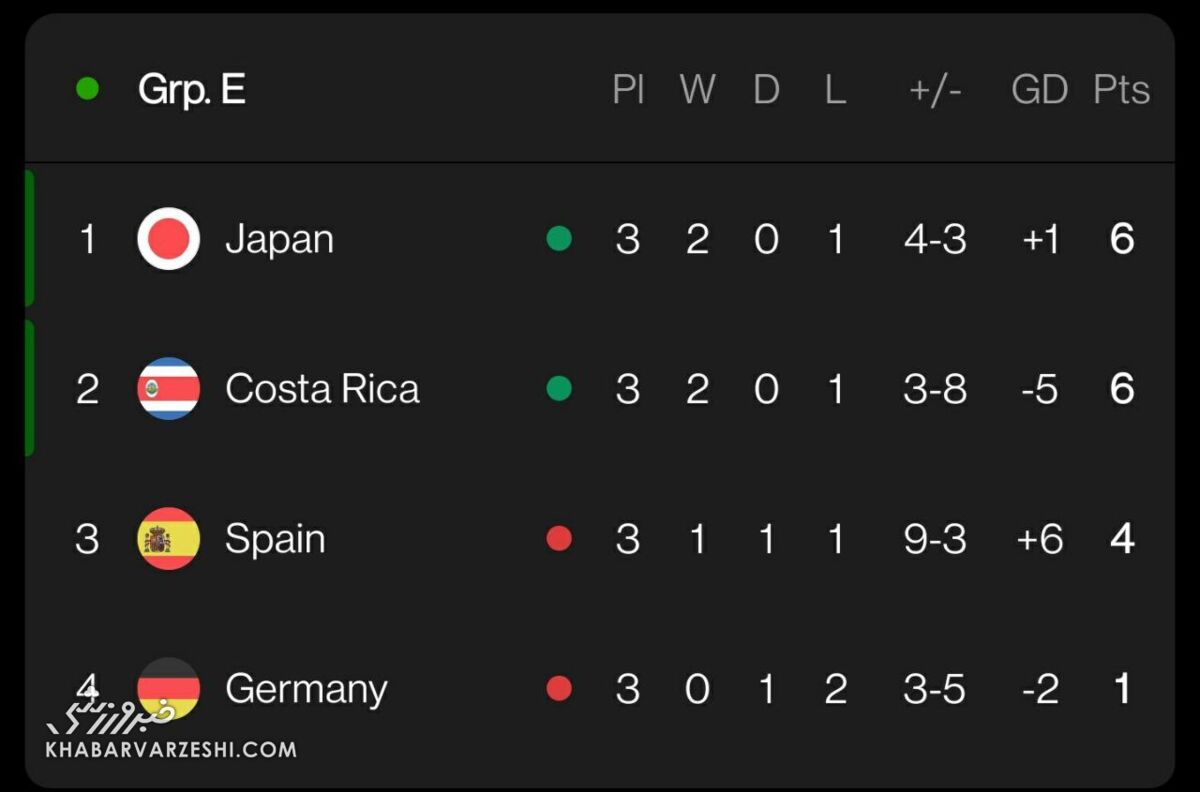This screenshot has width=1200, height=792.
Task: Click the Pts column header
Action: point(1121,90)
